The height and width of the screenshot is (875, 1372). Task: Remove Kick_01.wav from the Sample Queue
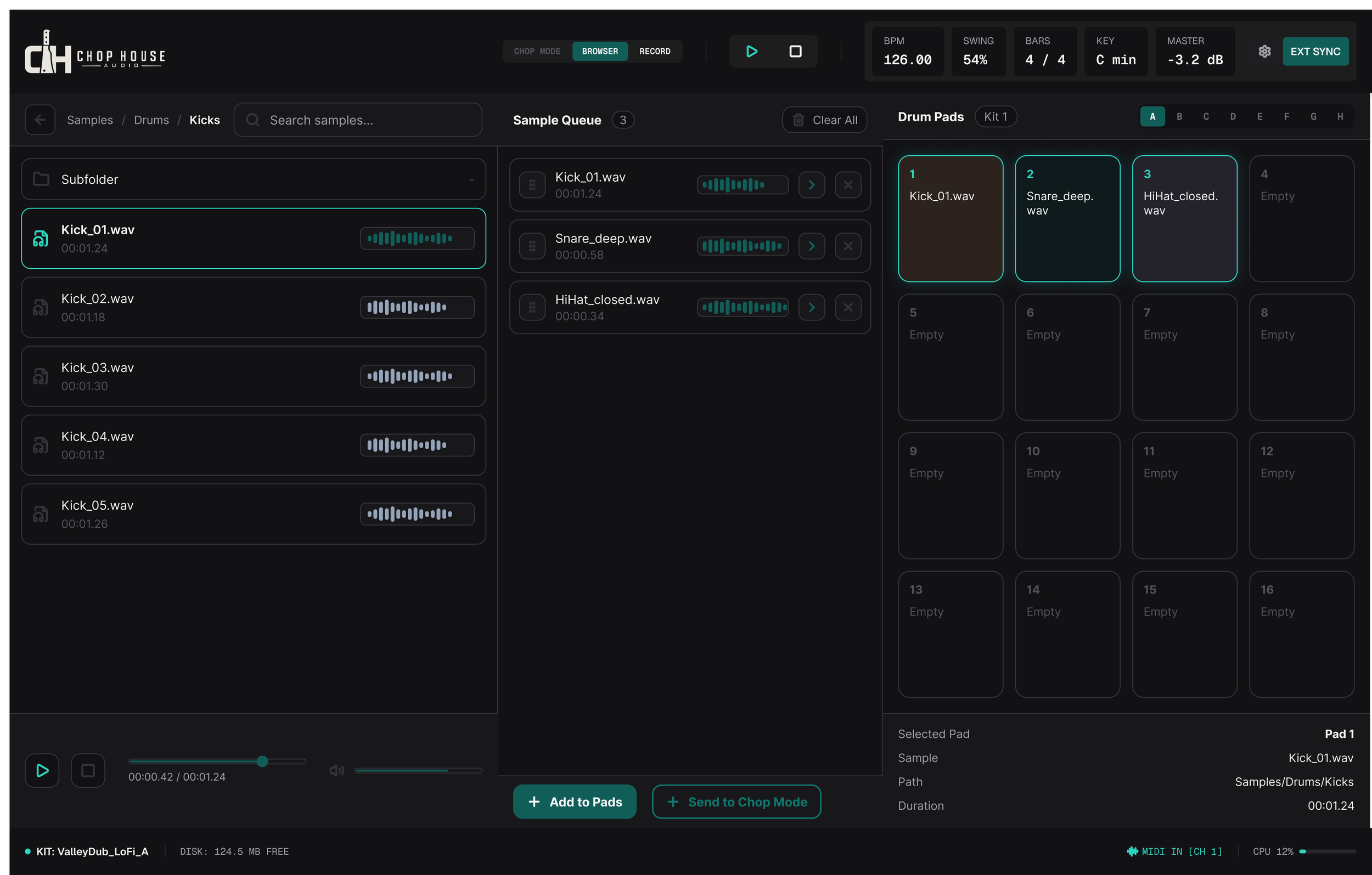[x=848, y=184]
